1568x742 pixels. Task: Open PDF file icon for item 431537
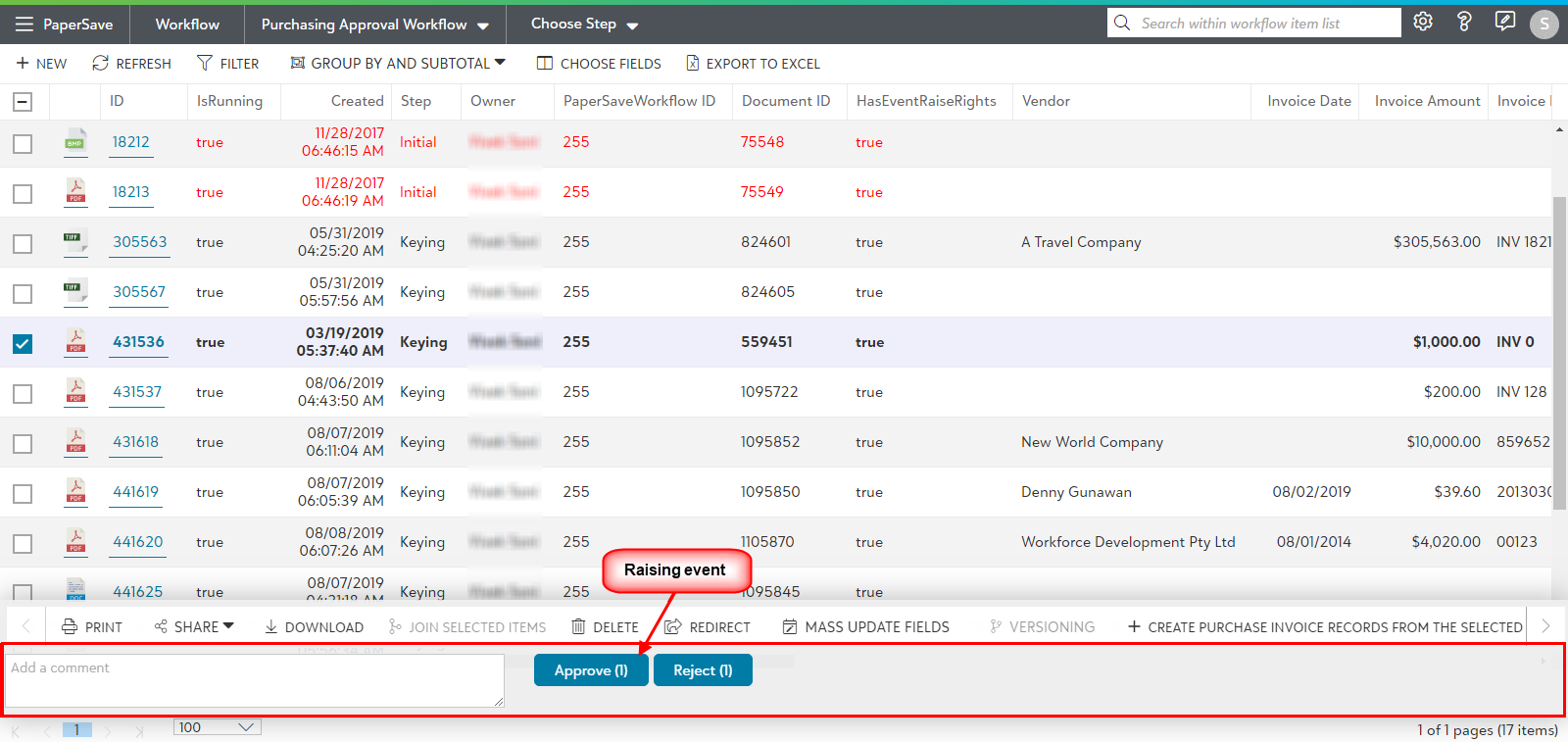[x=75, y=392]
